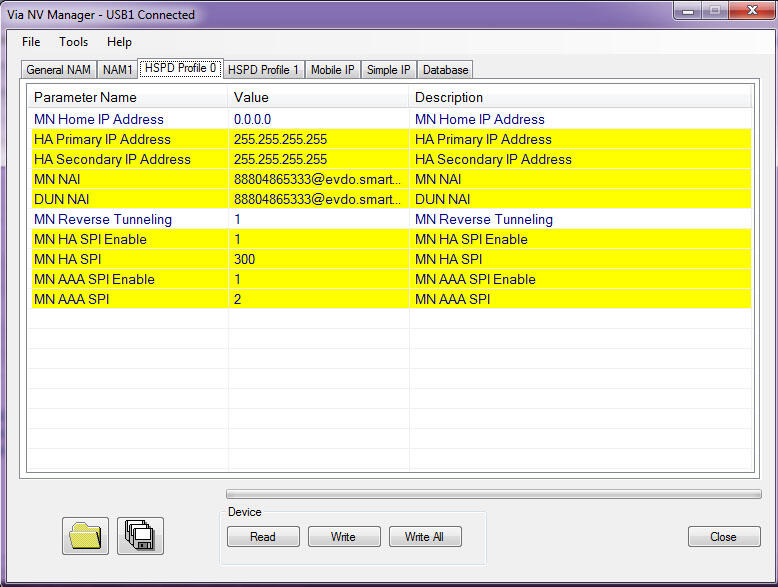Select the MN HA SPI Enable parameter name

click(90, 239)
